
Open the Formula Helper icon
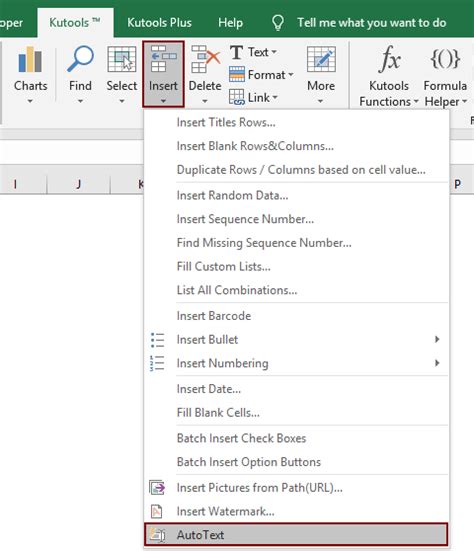(445, 59)
